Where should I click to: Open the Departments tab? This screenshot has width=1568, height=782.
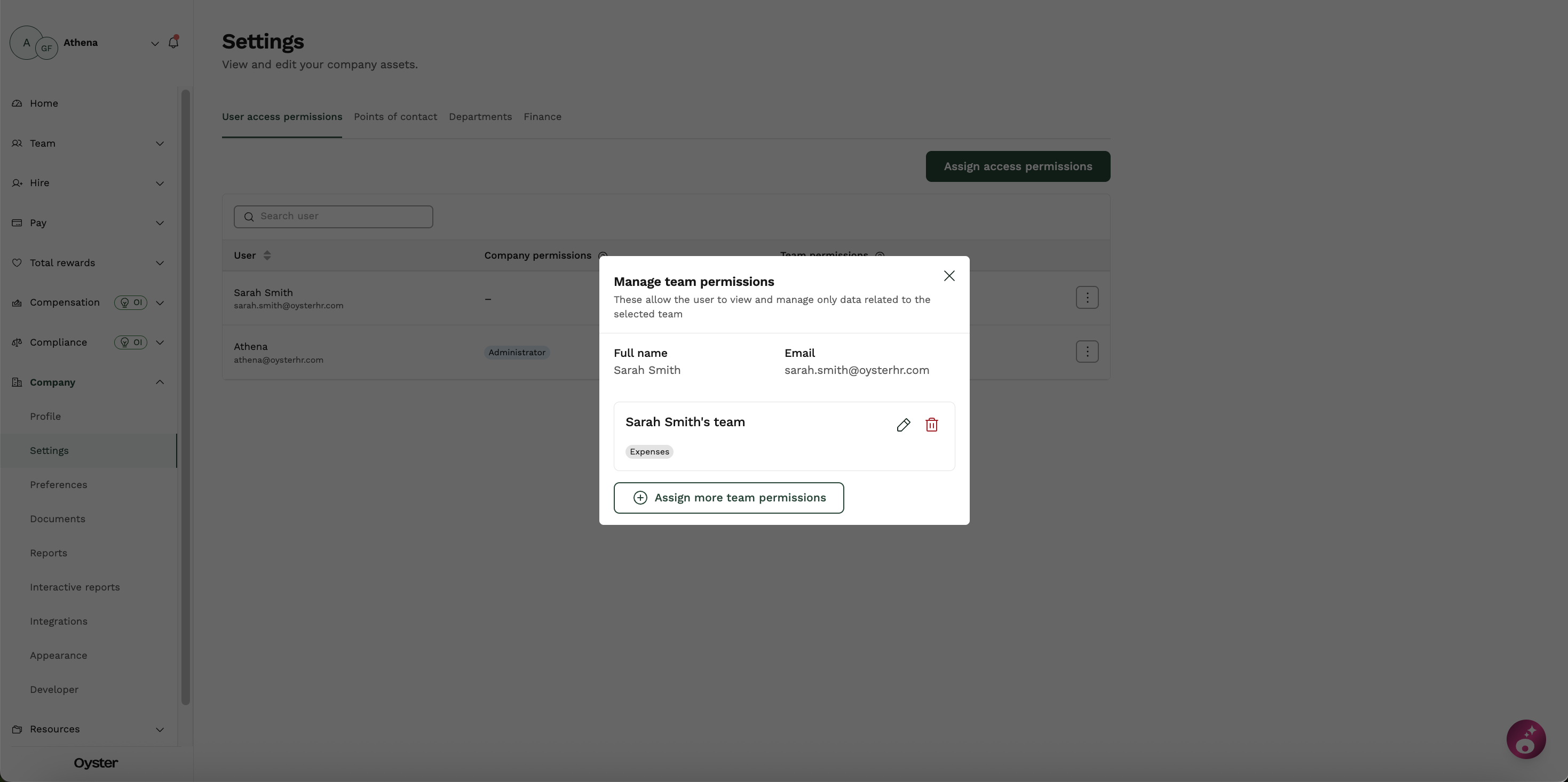pyautogui.click(x=480, y=117)
